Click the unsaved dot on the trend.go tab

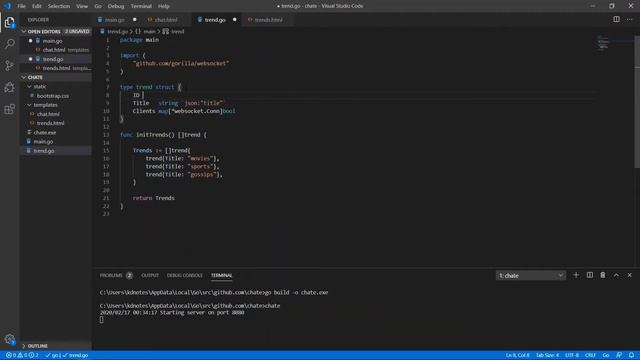click(x=234, y=20)
